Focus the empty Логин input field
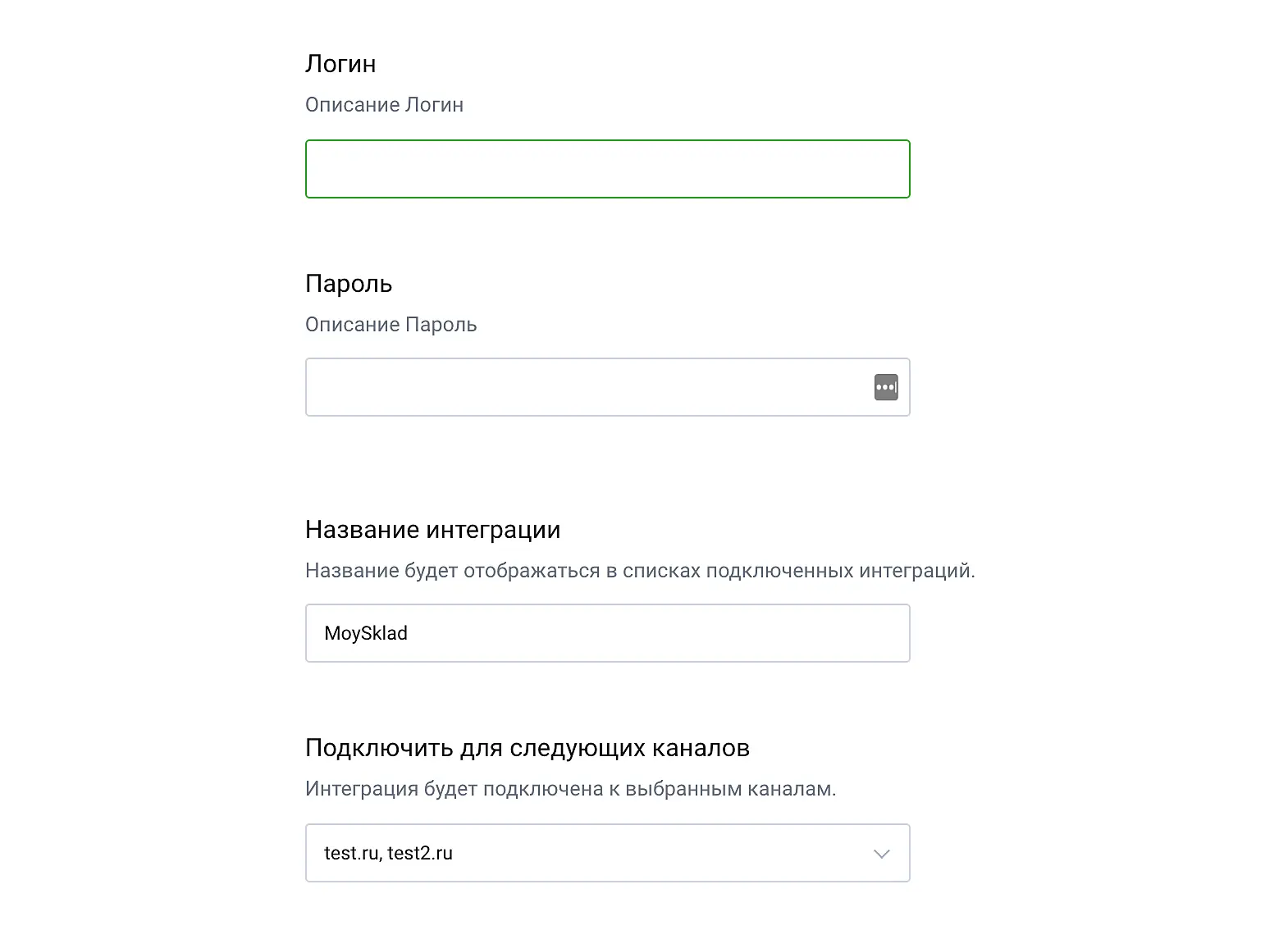The height and width of the screenshot is (930, 1288). click(607, 169)
